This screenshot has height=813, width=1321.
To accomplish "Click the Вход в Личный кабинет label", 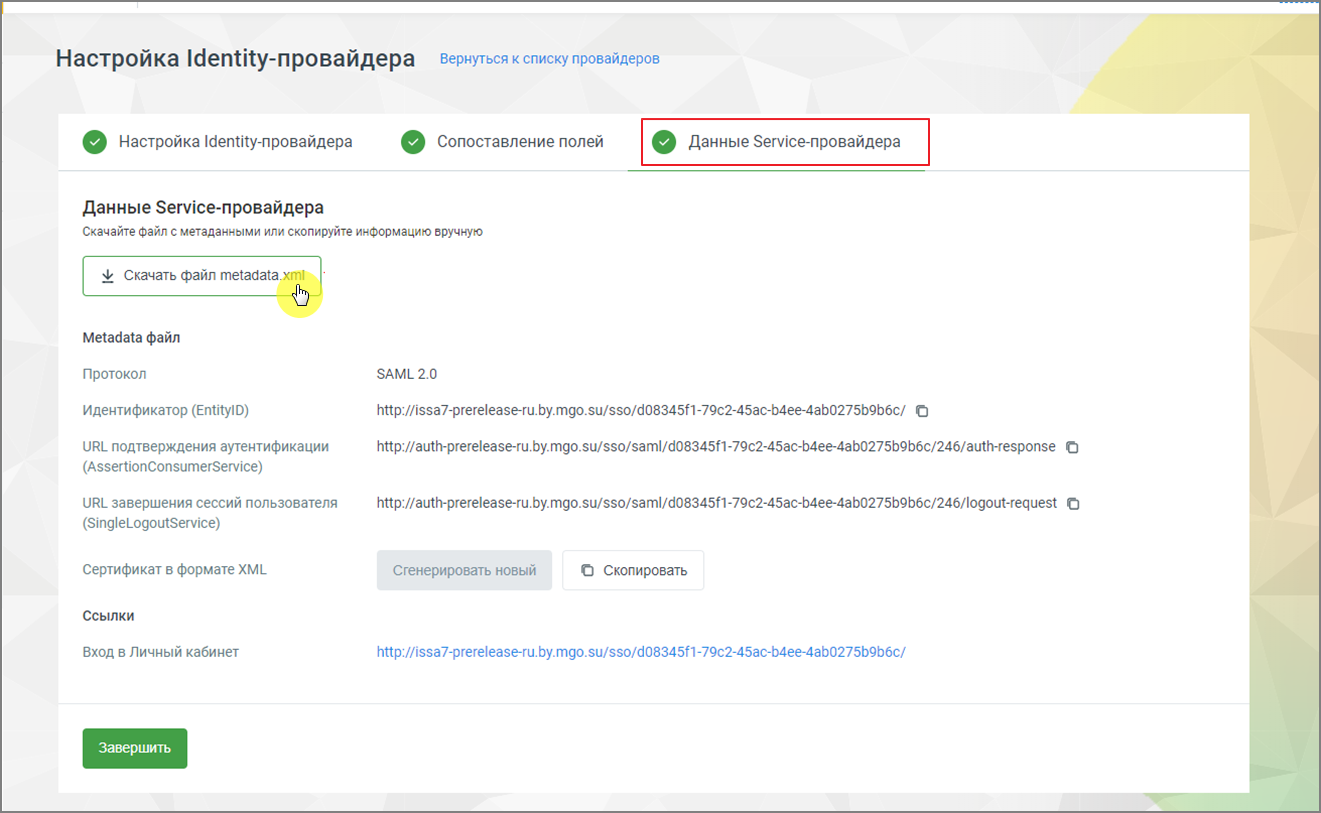I will [x=161, y=652].
